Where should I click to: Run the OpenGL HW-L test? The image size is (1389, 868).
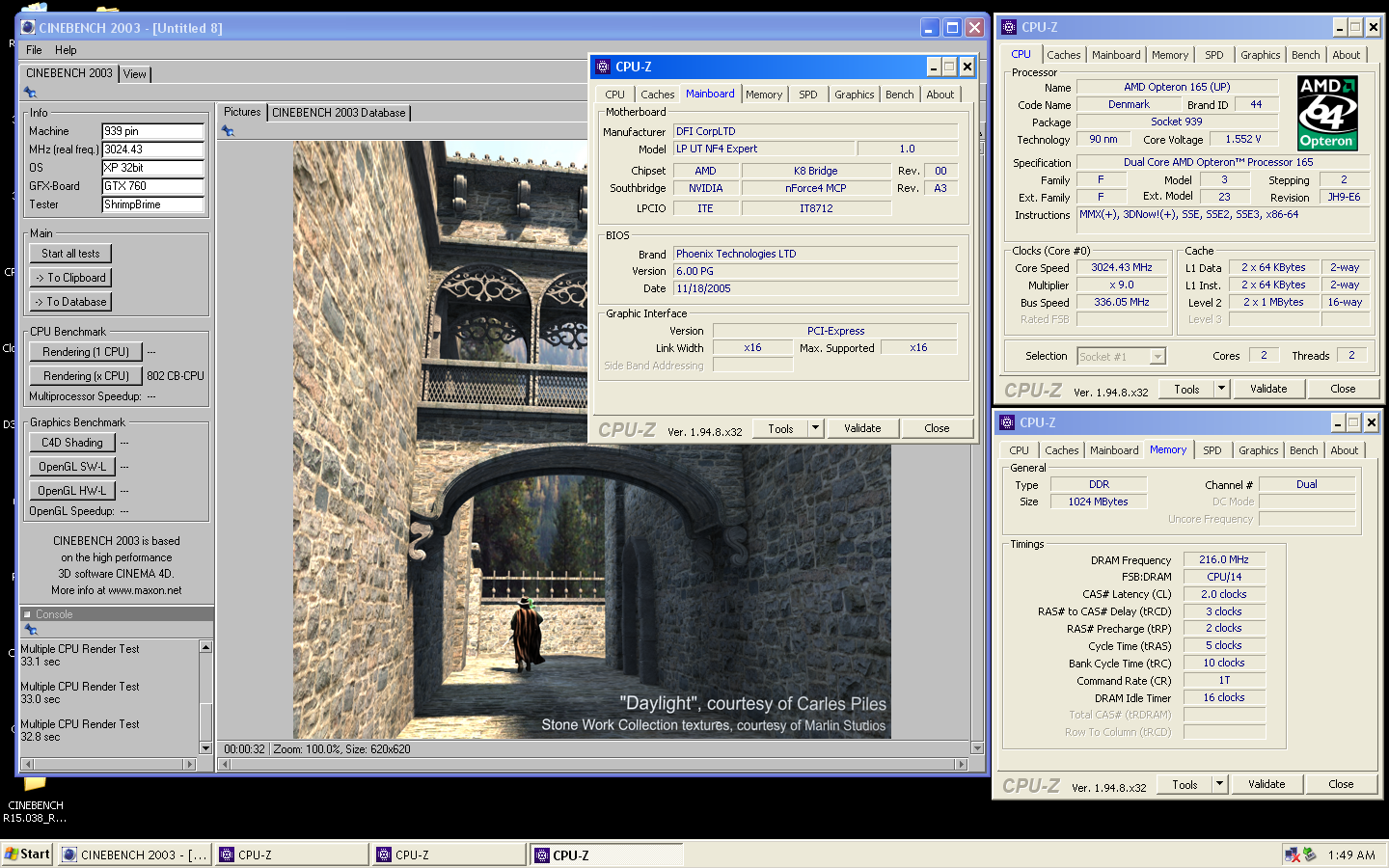coord(72,491)
